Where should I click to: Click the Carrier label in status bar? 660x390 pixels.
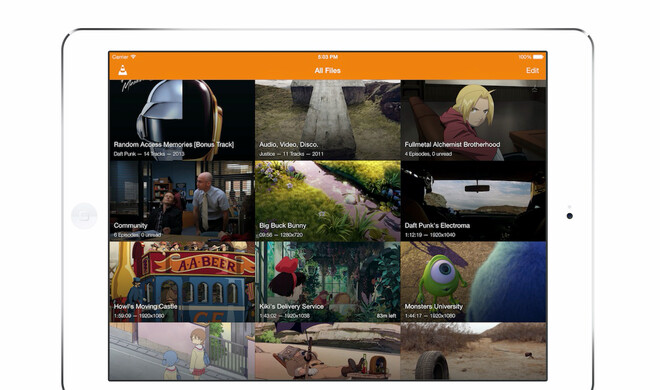[x=120, y=57]
